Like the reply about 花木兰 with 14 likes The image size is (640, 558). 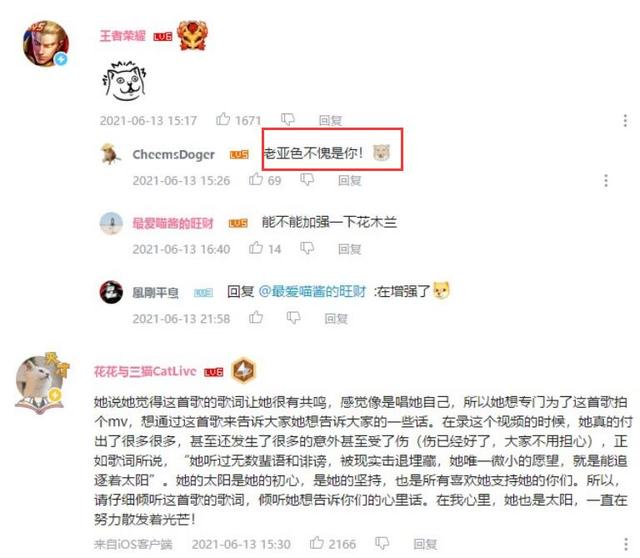256,248
